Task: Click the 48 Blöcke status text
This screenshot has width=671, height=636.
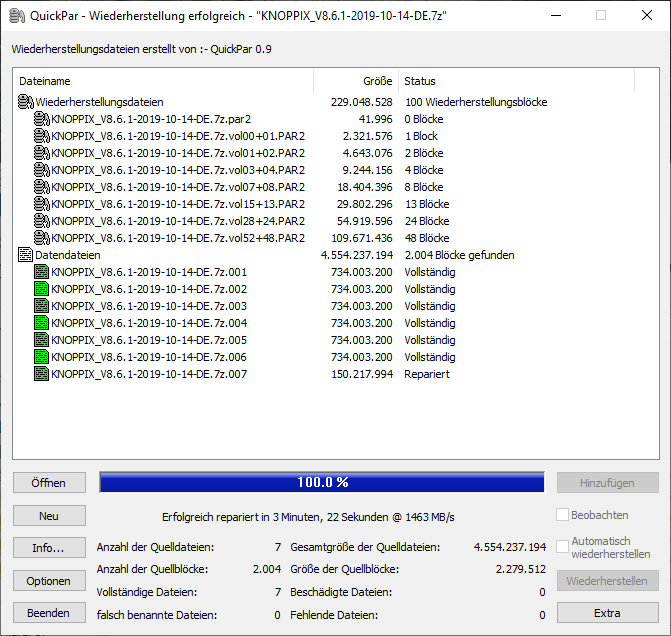Action: coord(427,238)
